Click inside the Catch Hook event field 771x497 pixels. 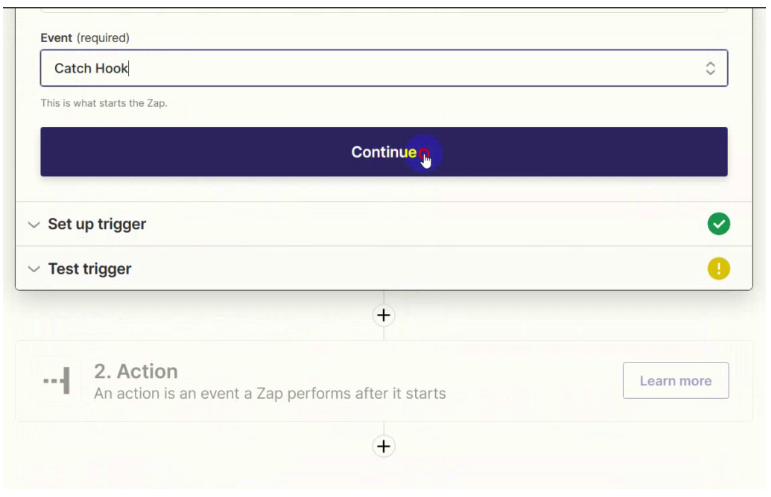(384, 68)
